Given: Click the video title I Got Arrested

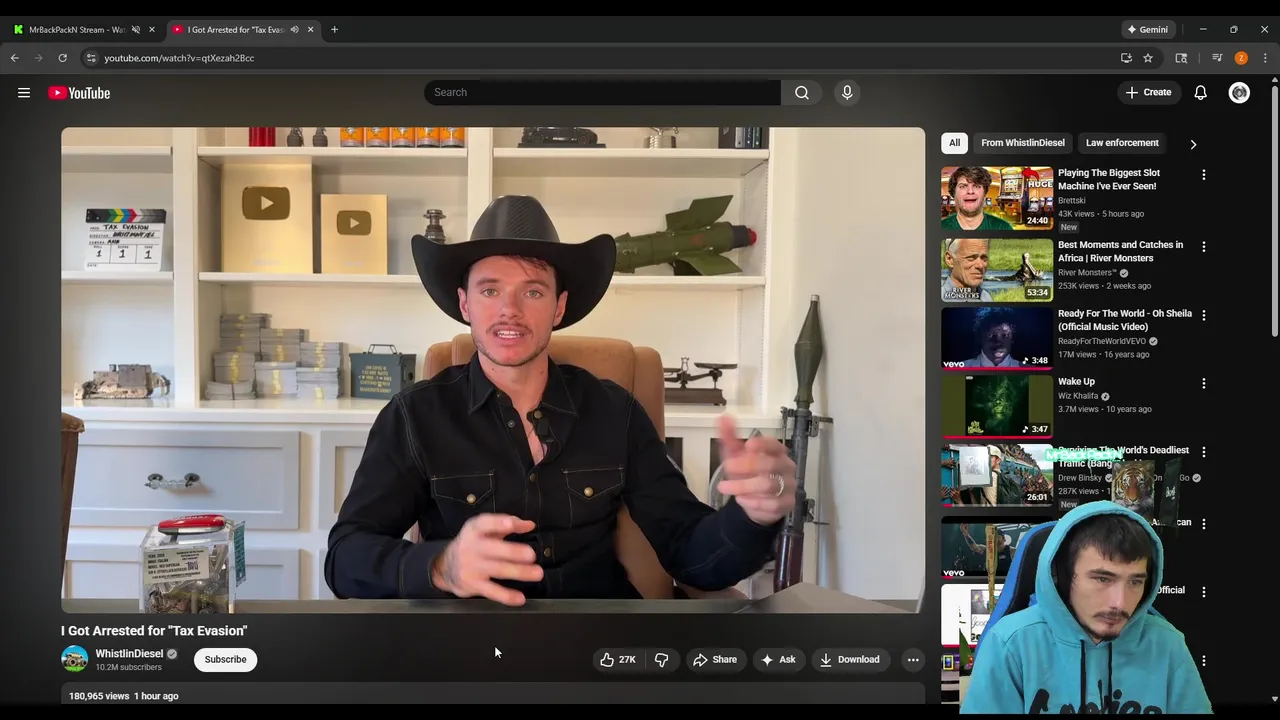Looking at the screenshot, I should [154, 631].
